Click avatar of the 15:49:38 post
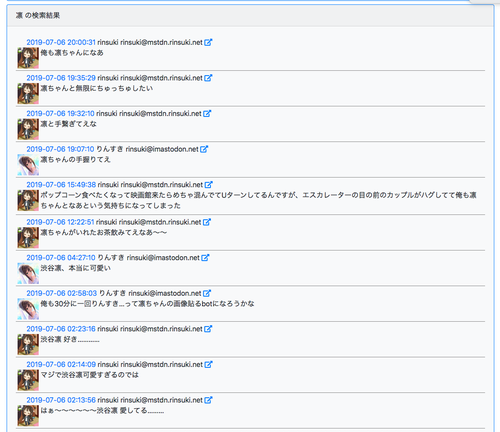Viewport: 500px width, 432px height. coord(28,200)
